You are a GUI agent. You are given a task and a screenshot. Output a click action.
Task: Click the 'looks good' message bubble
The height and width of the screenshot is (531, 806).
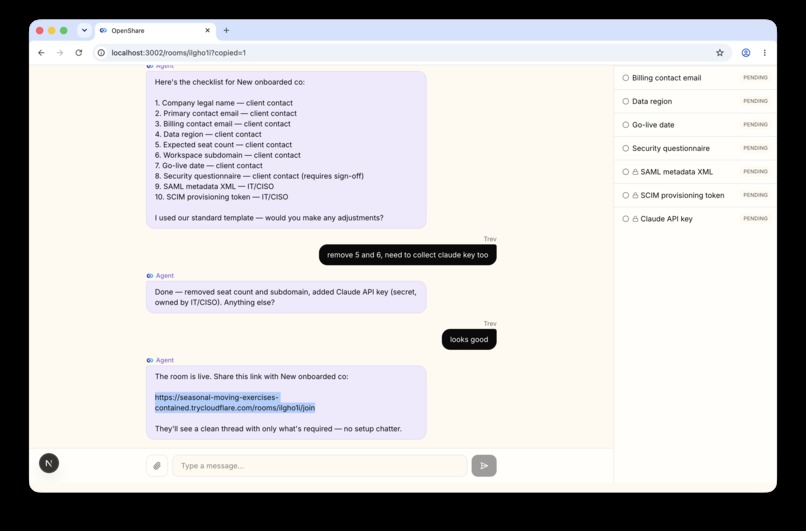click(x=469, y=339)
